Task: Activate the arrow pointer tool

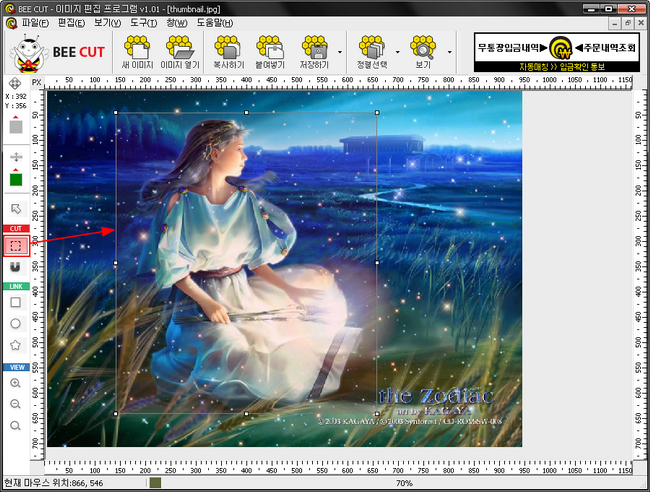Action: coord(16,209)
